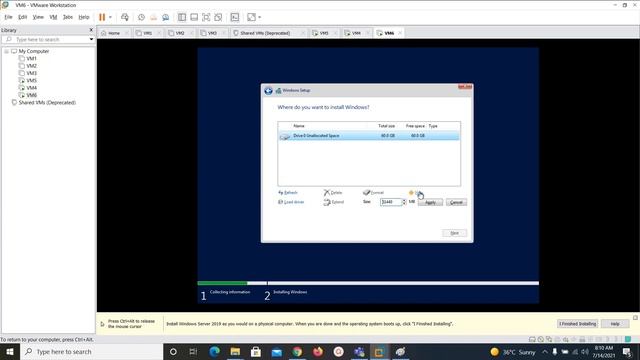Click the Windows Start button

click(10, 351)
